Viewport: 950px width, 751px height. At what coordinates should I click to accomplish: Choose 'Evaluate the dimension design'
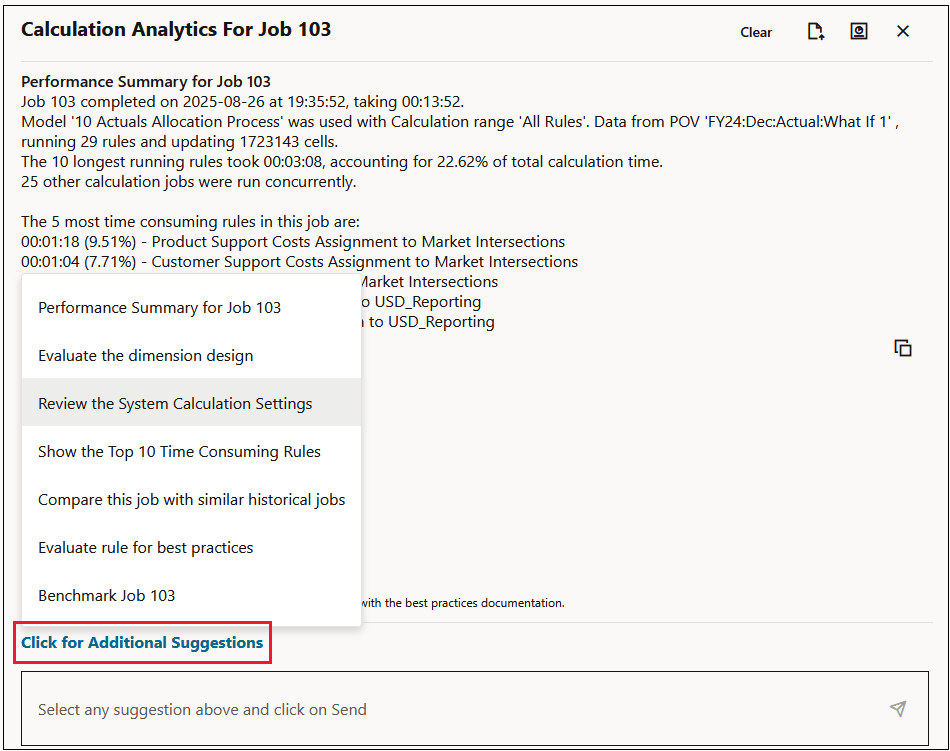(145, 355)
